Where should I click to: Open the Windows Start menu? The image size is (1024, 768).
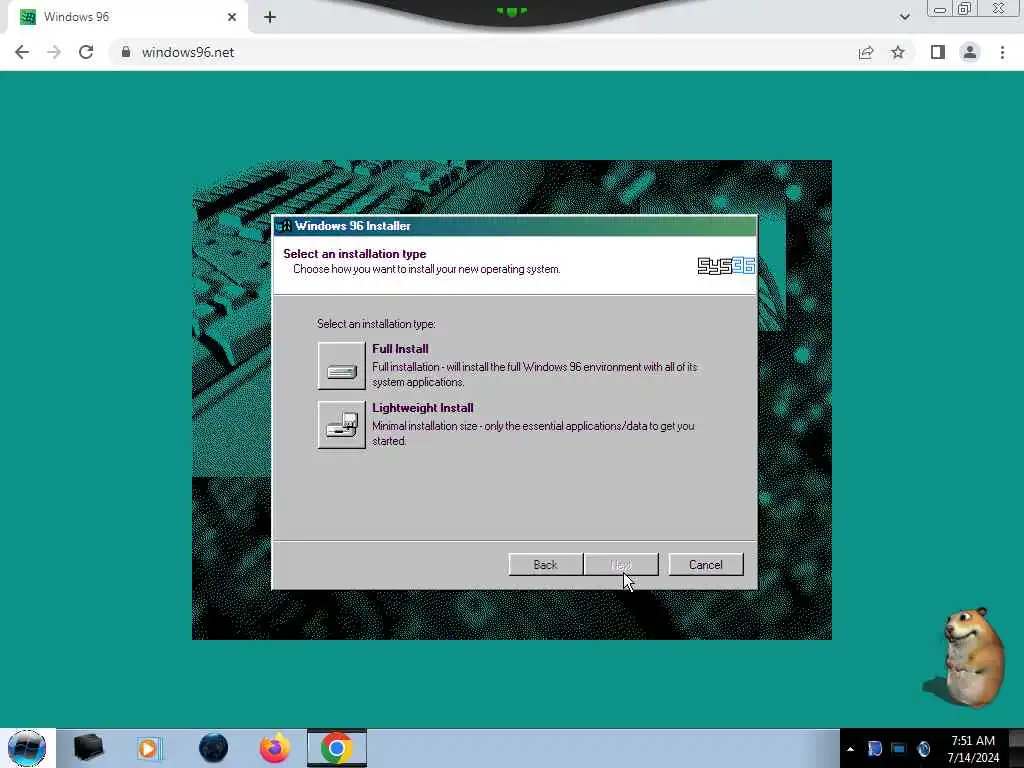point(27,748)
